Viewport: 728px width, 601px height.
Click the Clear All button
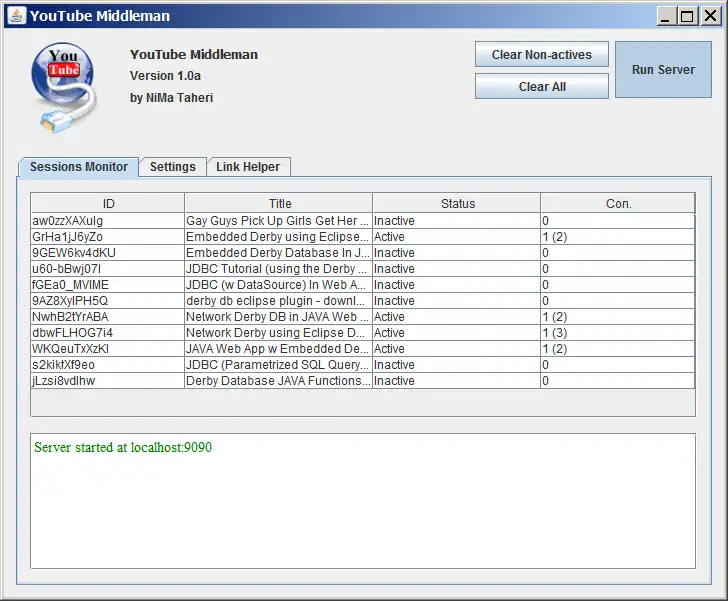pyautogui.click(x=541, y=86)
